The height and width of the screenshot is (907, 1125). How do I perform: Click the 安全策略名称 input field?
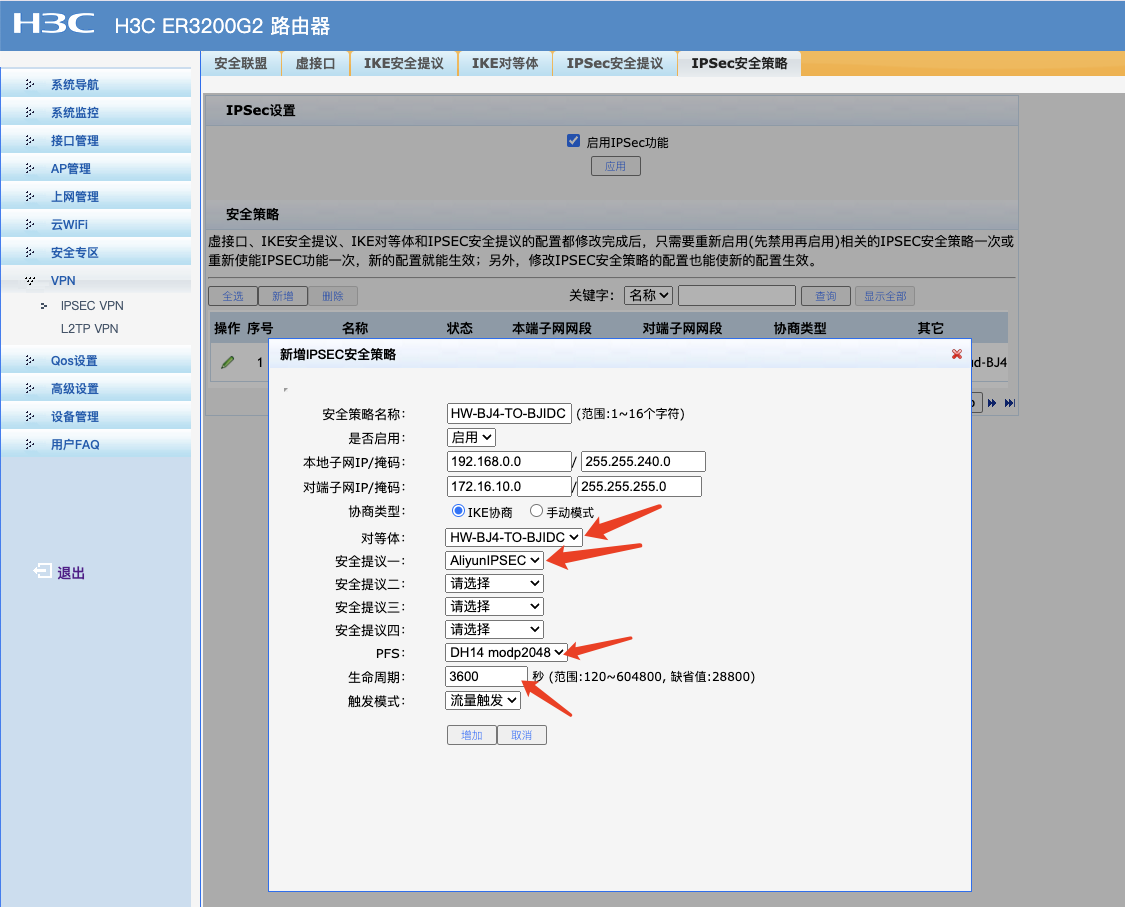(x=509, y=413)
